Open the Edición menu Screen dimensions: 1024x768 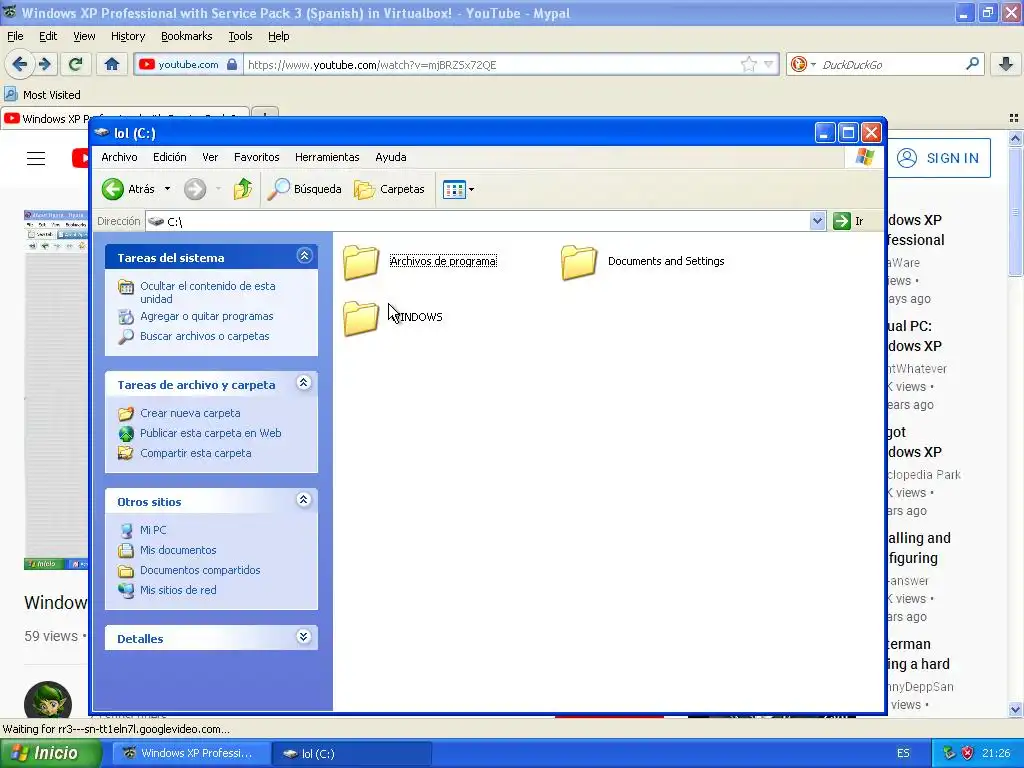point(170,157)
